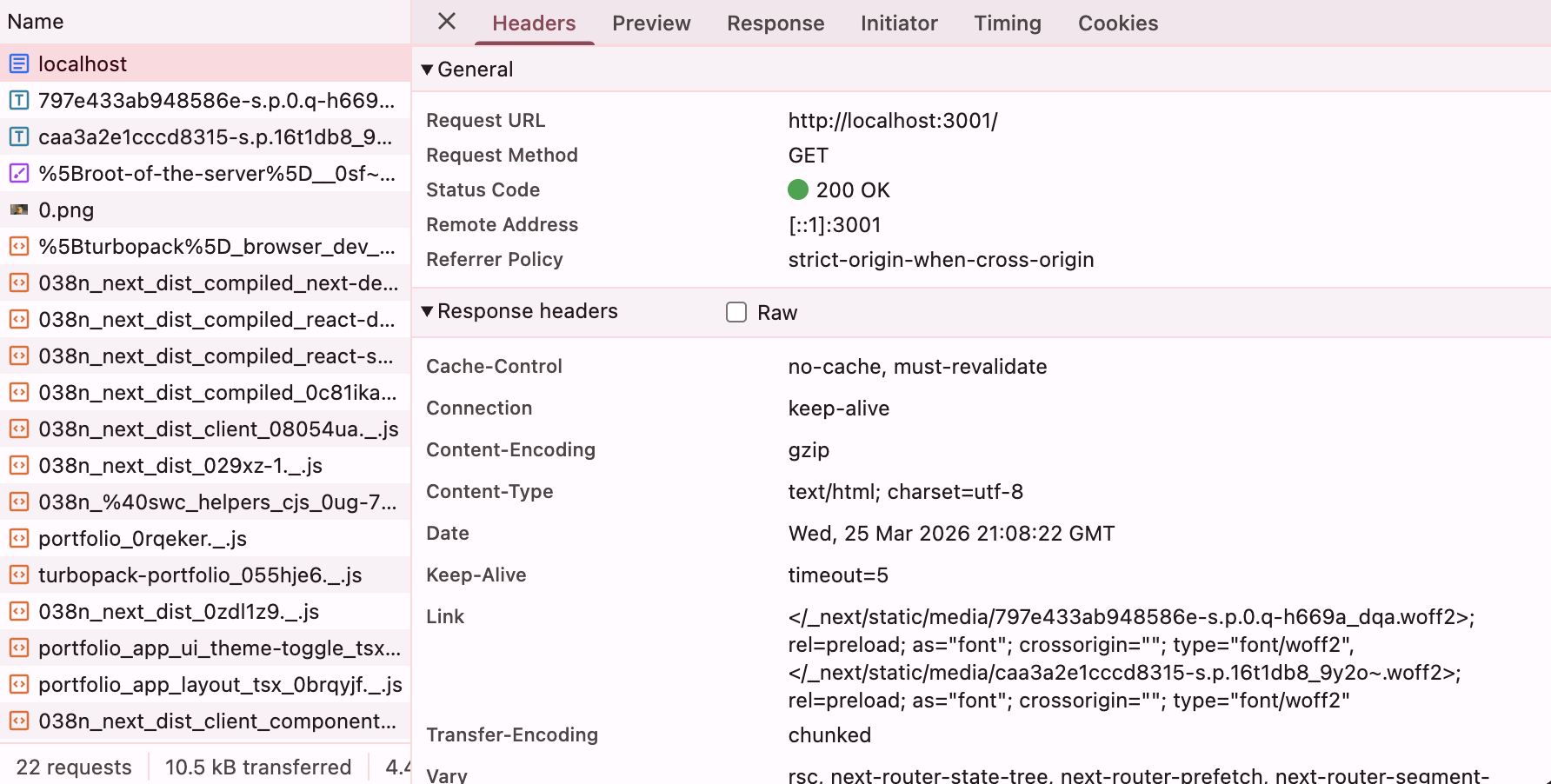
Task: Select the turbopack-portfolio_055hje6 js request
Action: click(x=200, y=575)
